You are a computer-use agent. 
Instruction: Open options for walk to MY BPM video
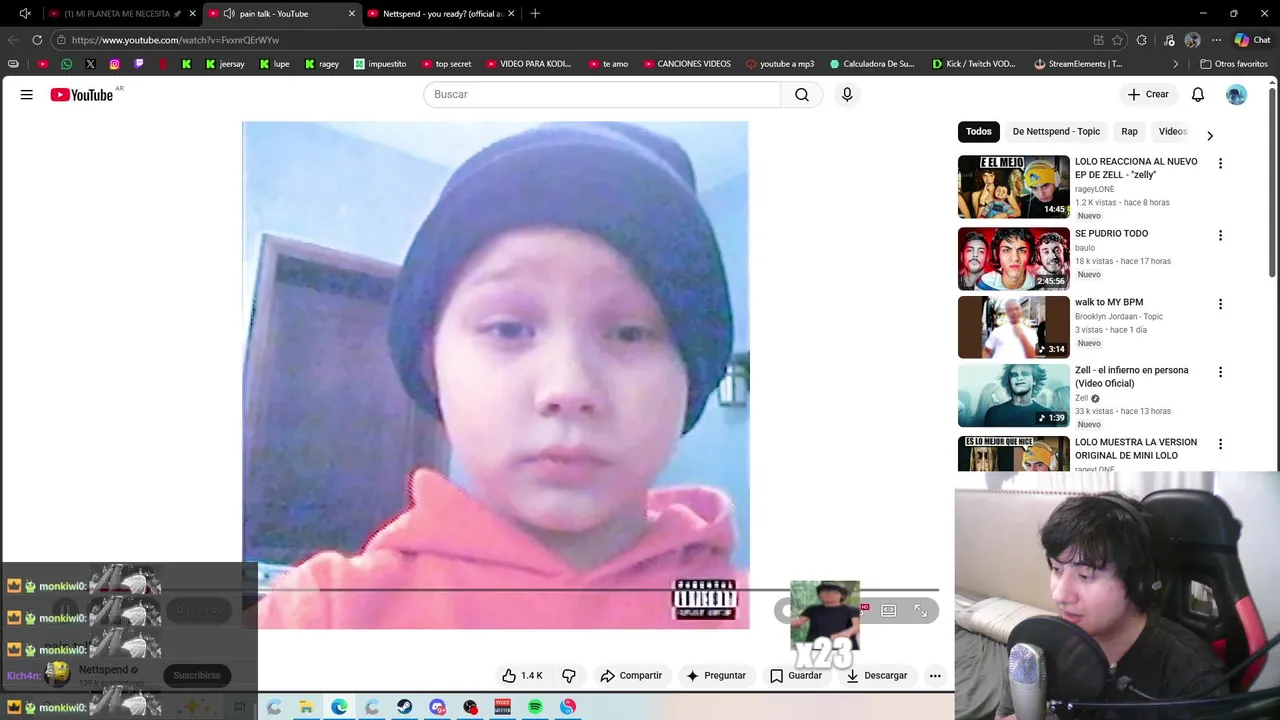coord(1220,304)
